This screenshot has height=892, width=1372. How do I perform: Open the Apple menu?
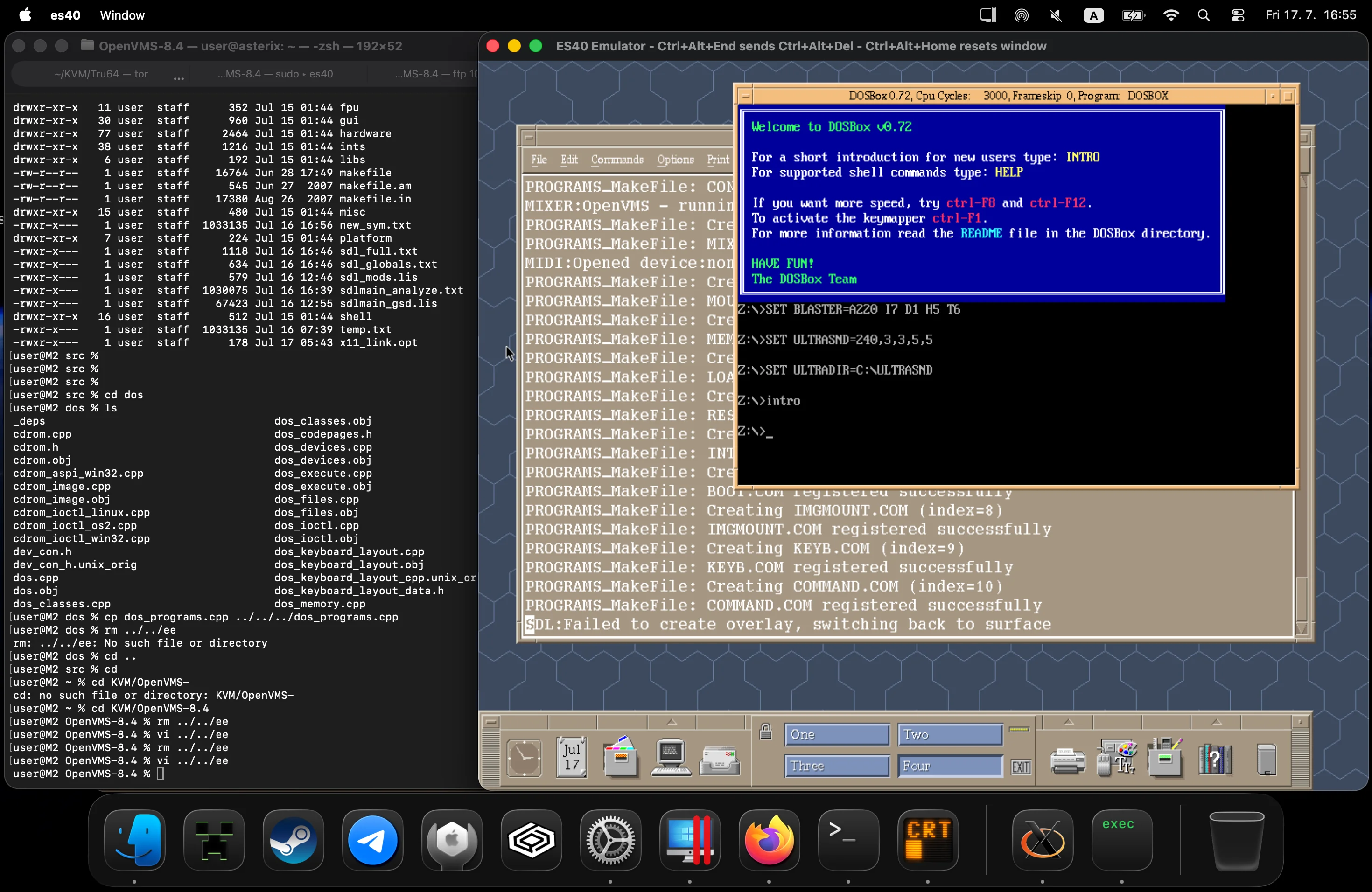25,15
